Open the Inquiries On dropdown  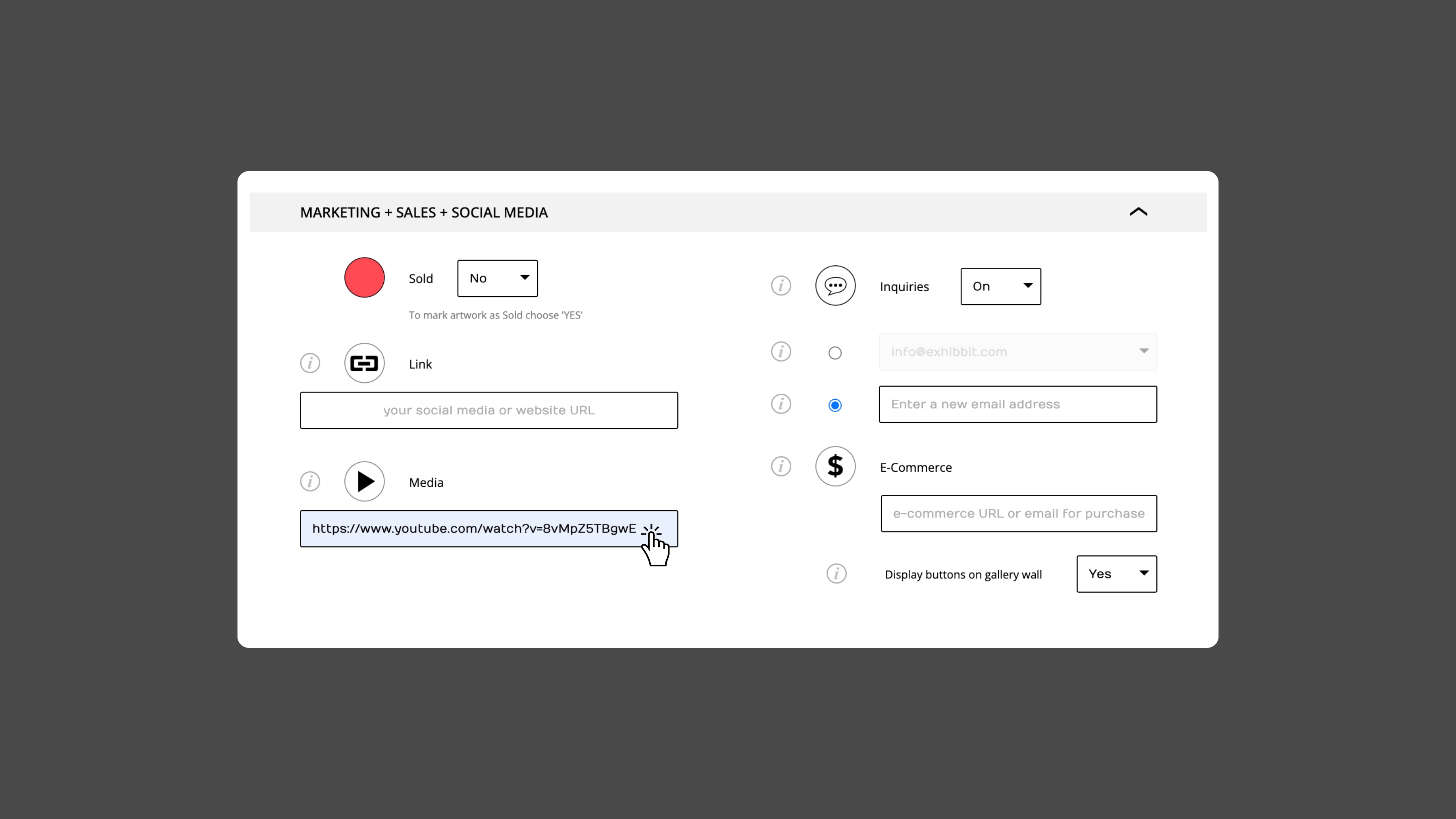[1000, 286]
